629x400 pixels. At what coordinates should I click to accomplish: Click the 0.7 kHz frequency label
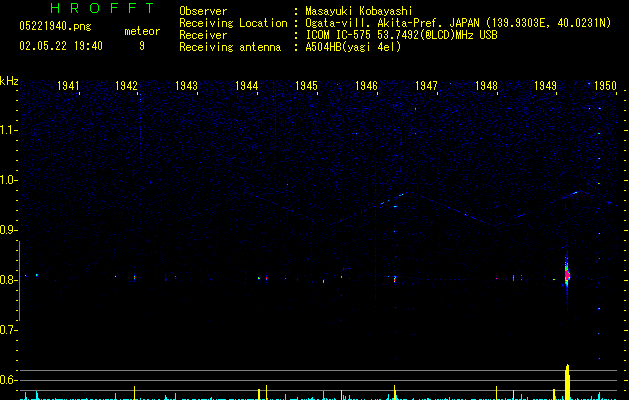[8, 330]
